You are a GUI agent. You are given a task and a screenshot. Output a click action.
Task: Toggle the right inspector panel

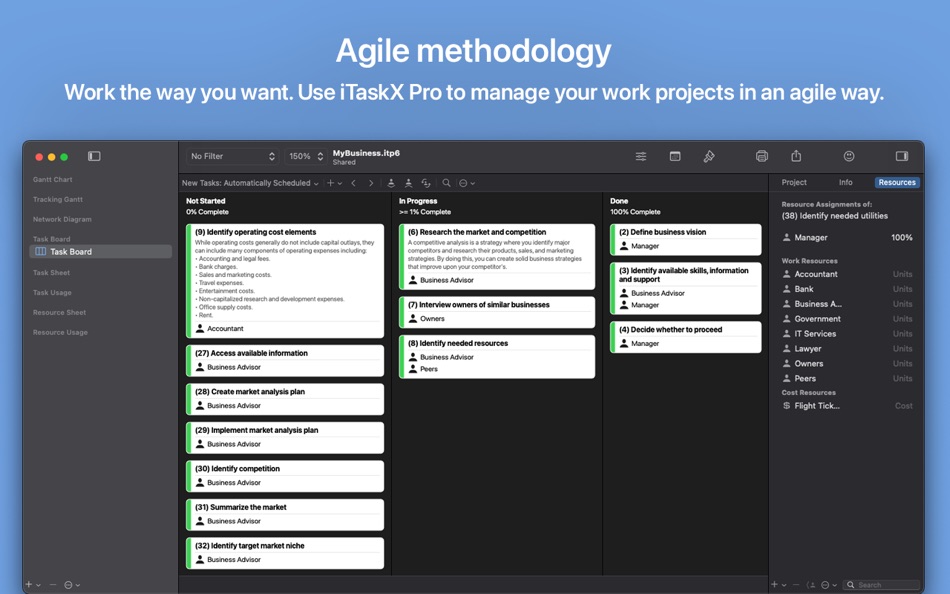(902, 156)
